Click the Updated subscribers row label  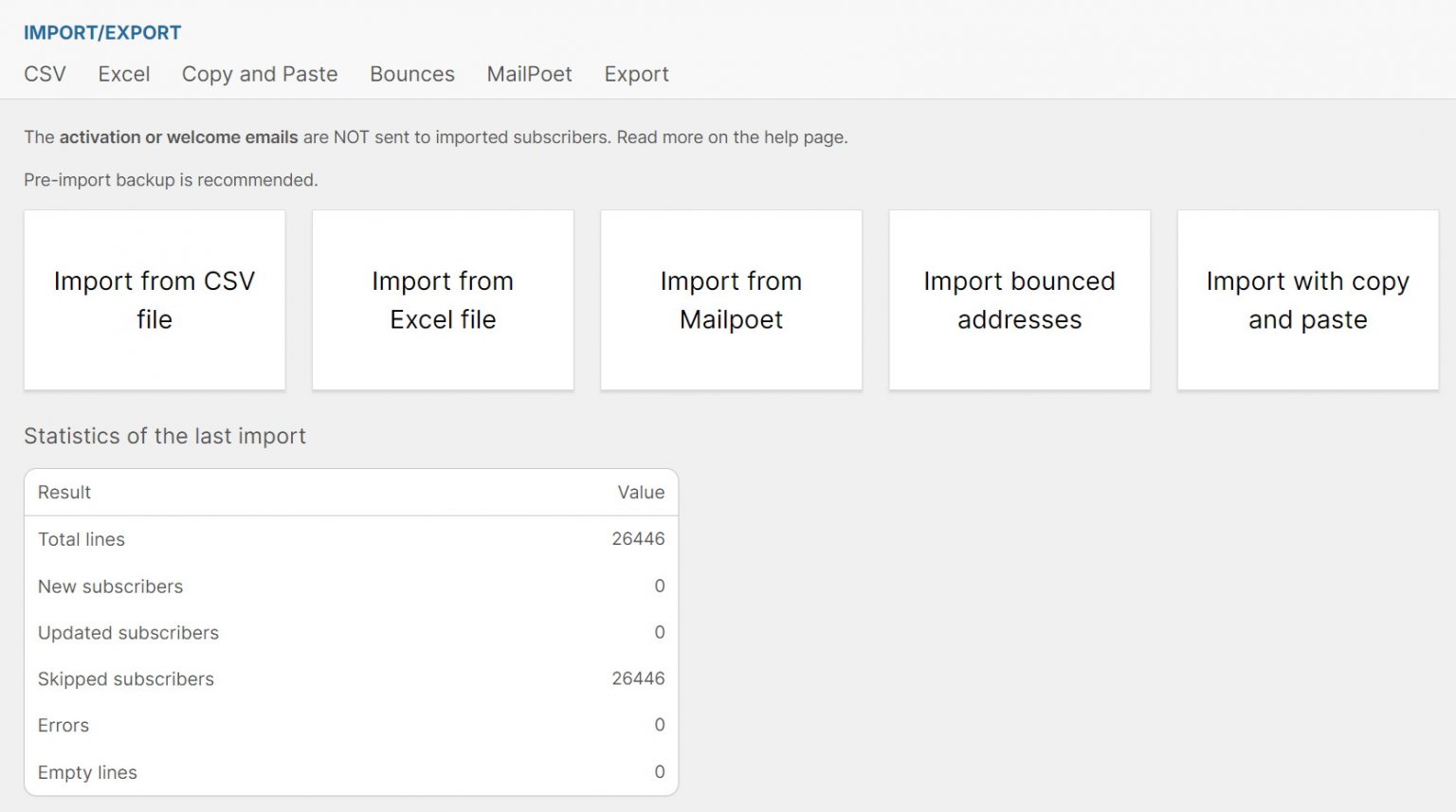[128, 633]
